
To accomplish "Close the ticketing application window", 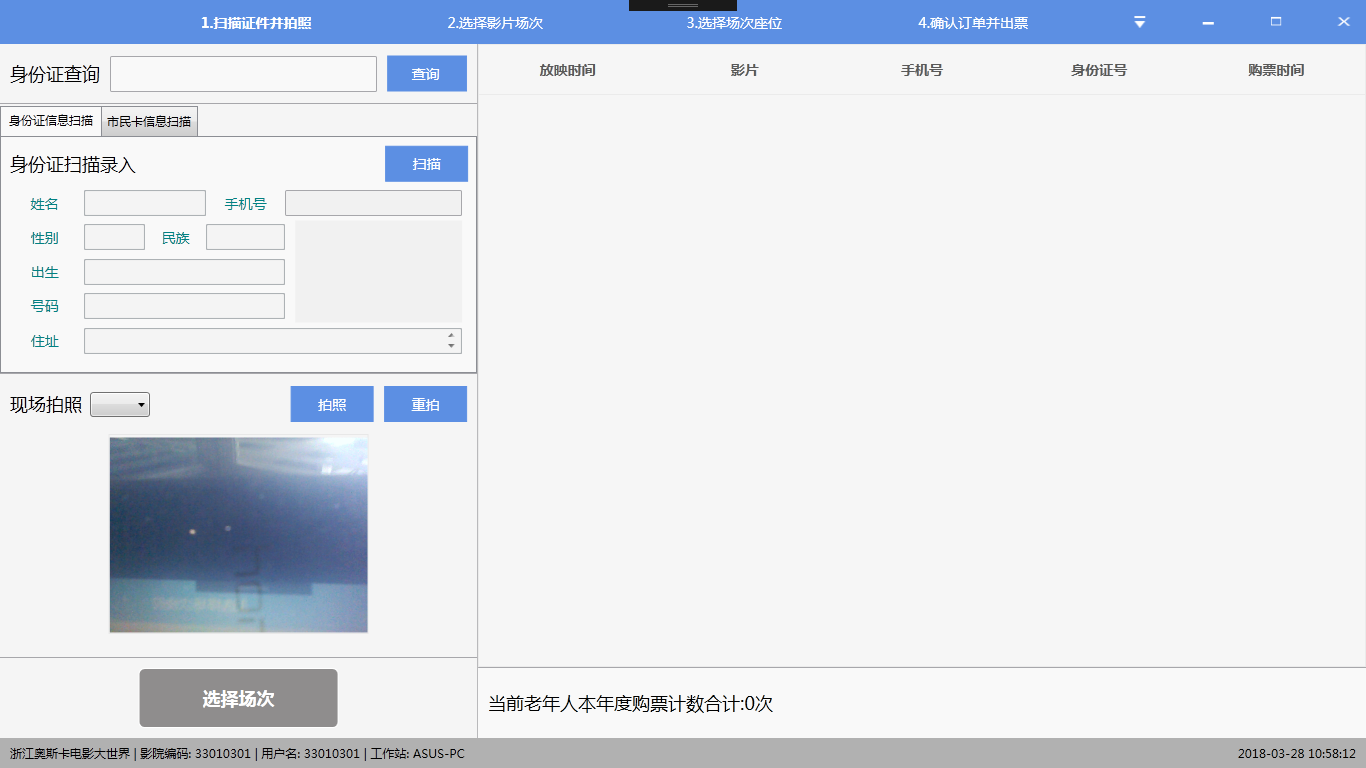I will pos(1344,21).
